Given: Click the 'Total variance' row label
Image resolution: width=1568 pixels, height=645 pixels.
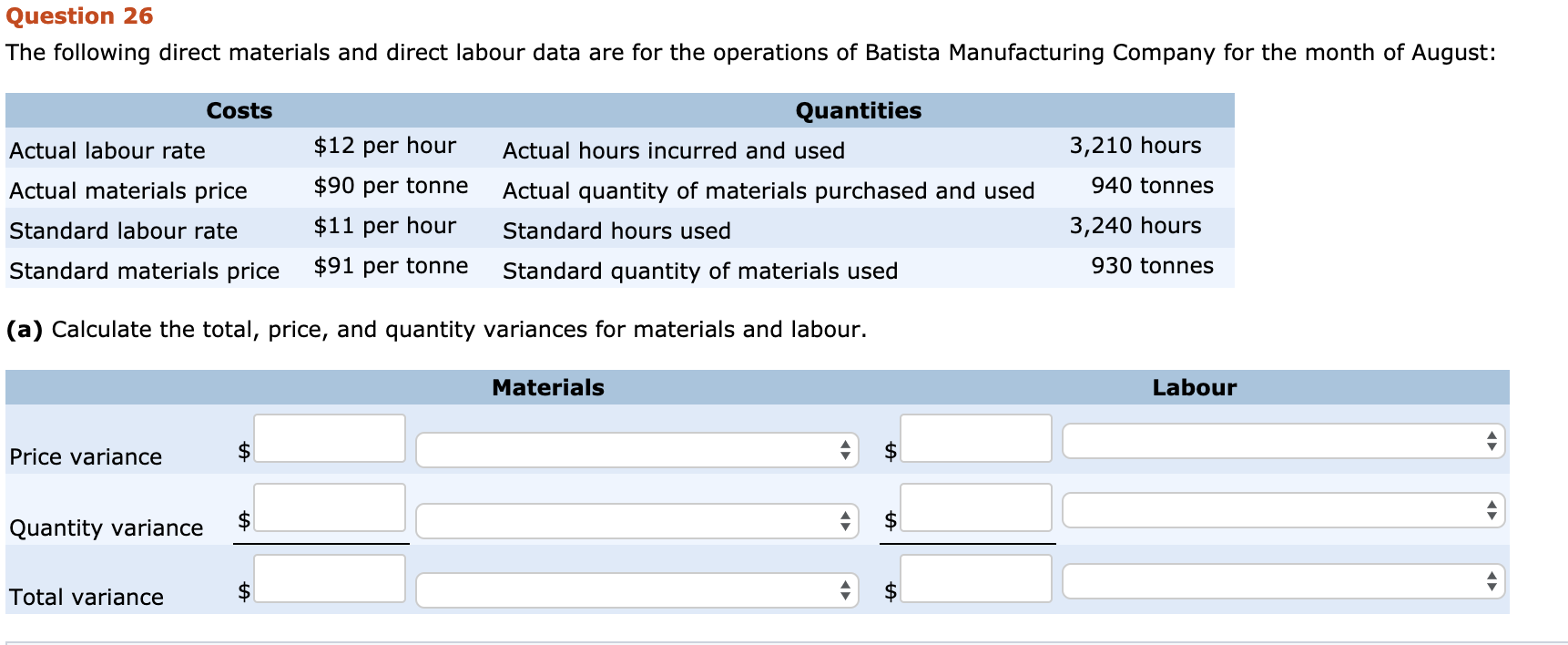Looking at the screenshot, I should pos(87,597).
